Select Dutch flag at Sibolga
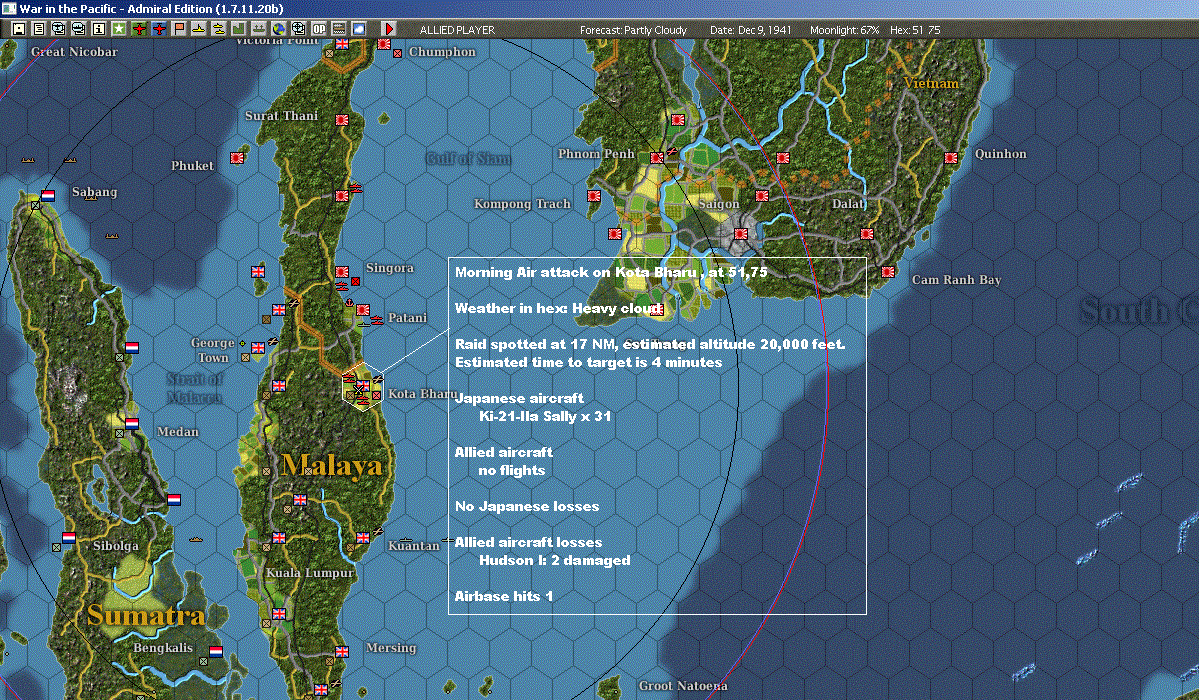Viewport: 1199px width, 700px height. tap(69, 538)
